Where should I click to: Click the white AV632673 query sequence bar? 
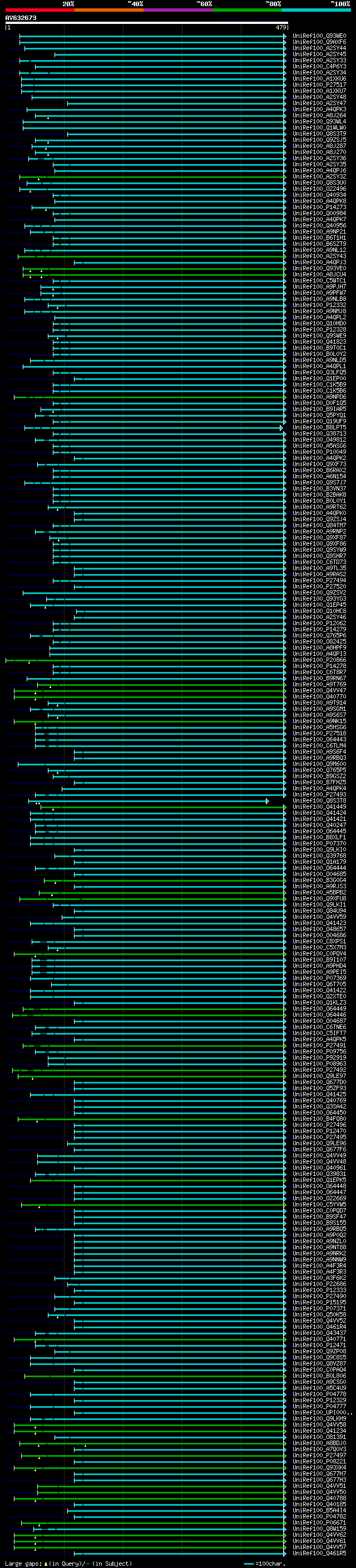coord(147,23)
